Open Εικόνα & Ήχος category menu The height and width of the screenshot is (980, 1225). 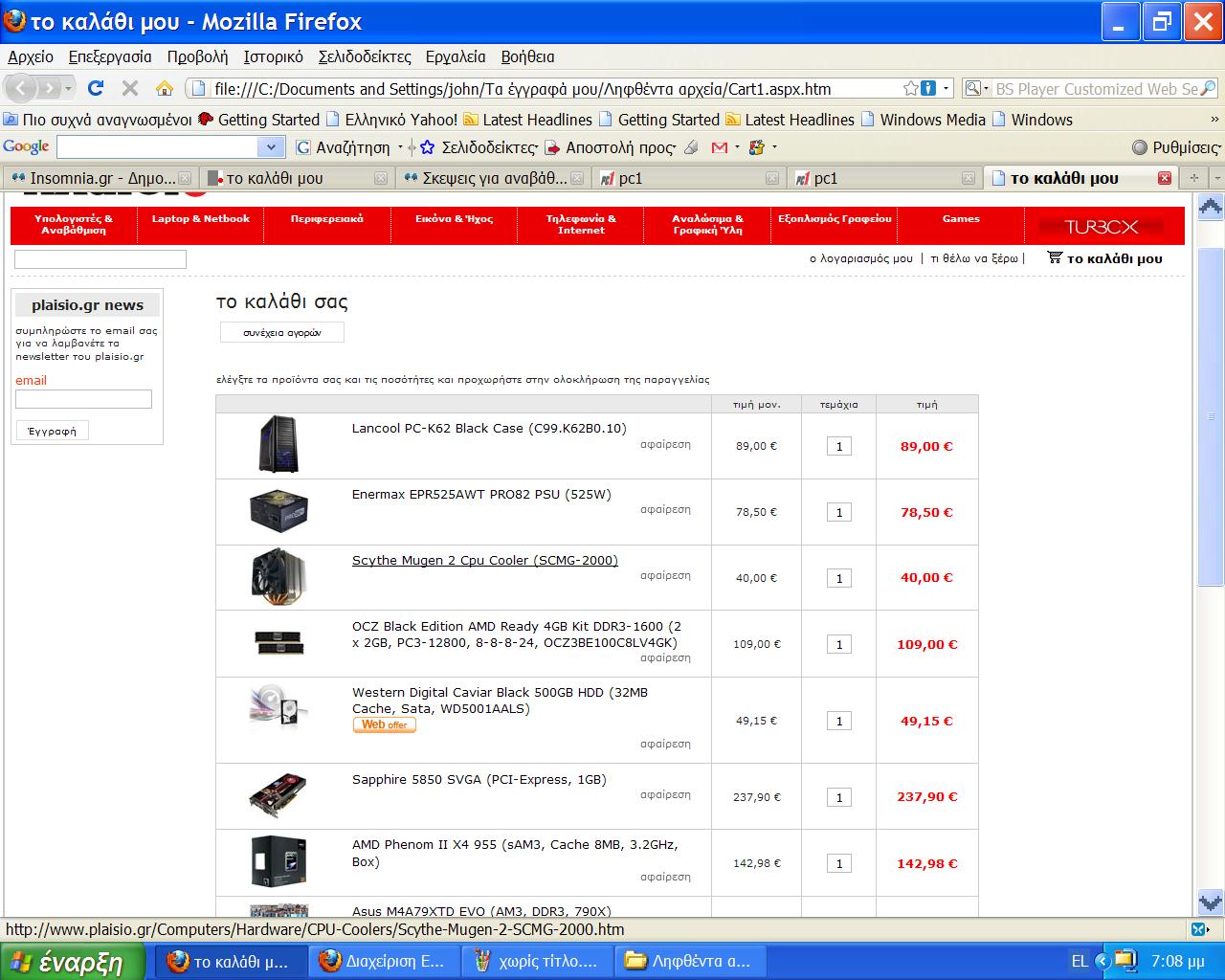pyautogui.click(x=454, y=219)
